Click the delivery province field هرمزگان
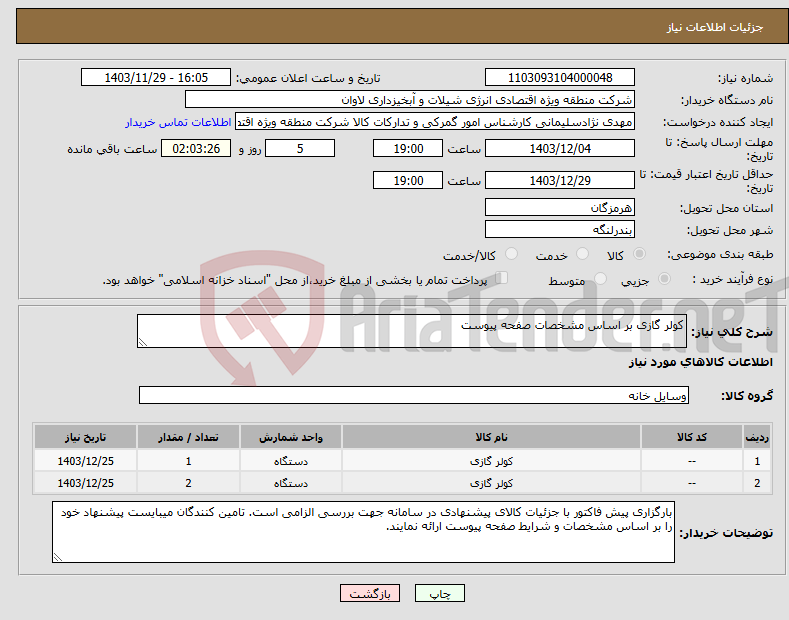This screenshot has height=620, width=789. [x=560, y=207]
